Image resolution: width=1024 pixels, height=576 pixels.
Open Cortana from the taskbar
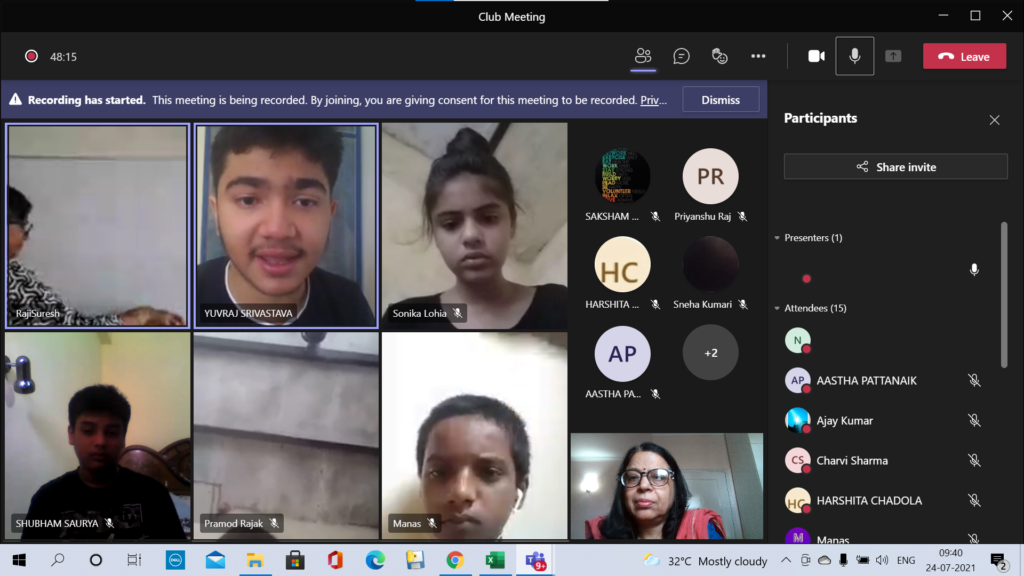(x=96, y=560)
